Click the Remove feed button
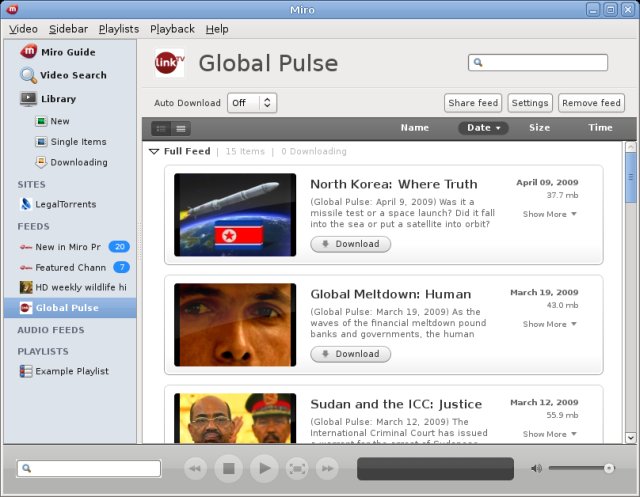 pos(591,103)
